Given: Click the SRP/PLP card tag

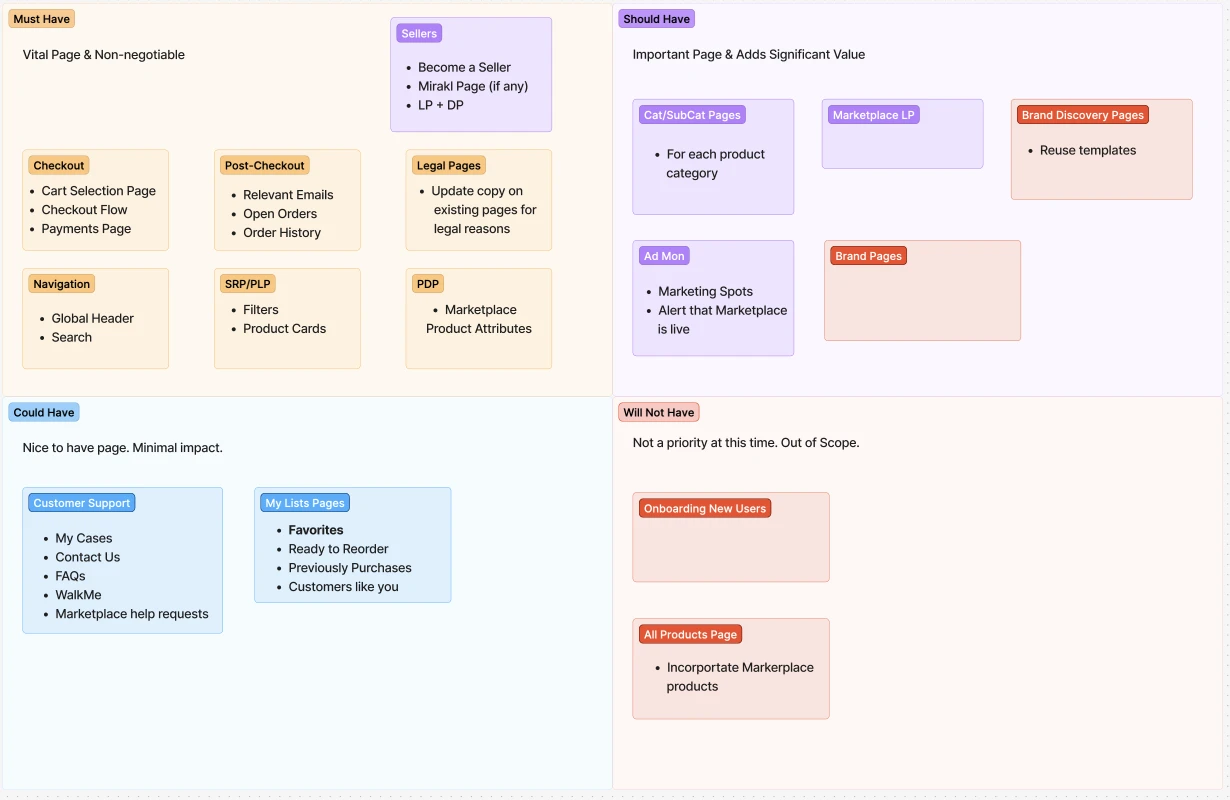Looking at the screenshot, I should pos(247,284).
